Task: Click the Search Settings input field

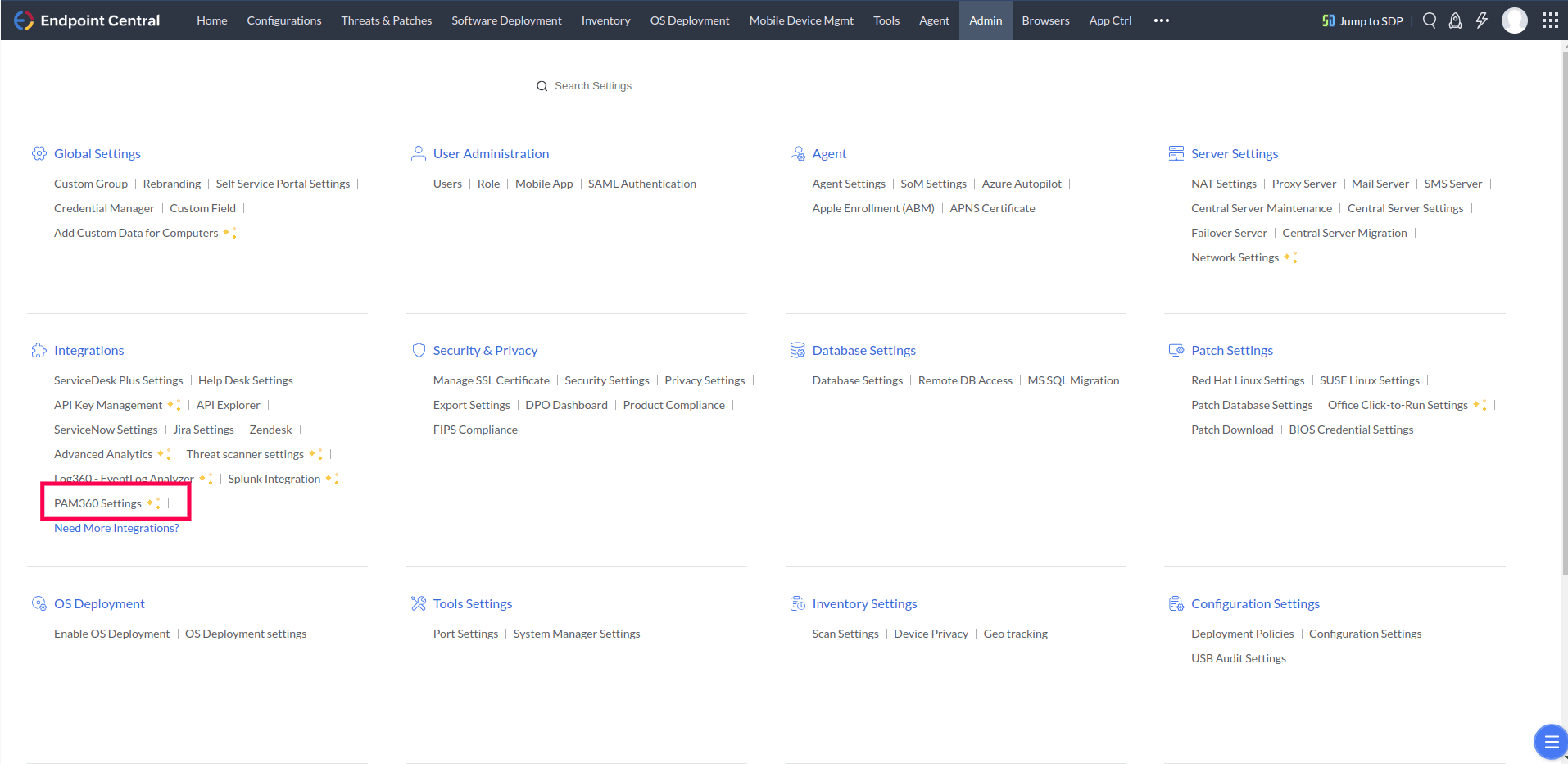Action: (x=782, y=86)
